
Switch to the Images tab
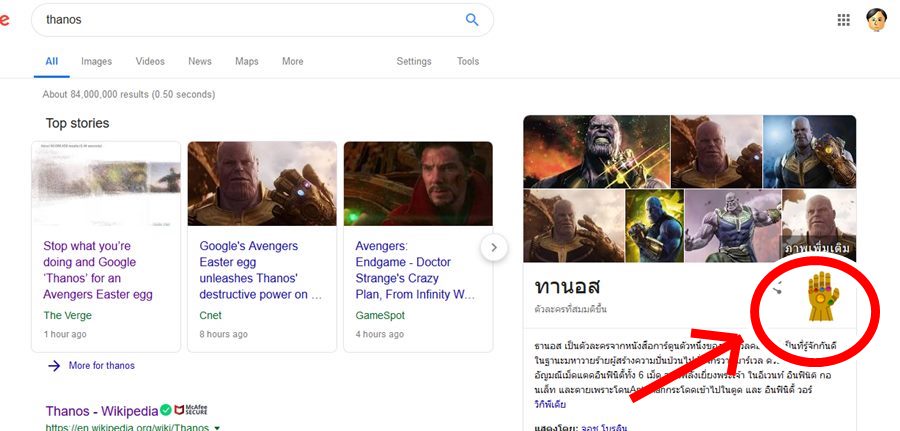click(96, 61)
